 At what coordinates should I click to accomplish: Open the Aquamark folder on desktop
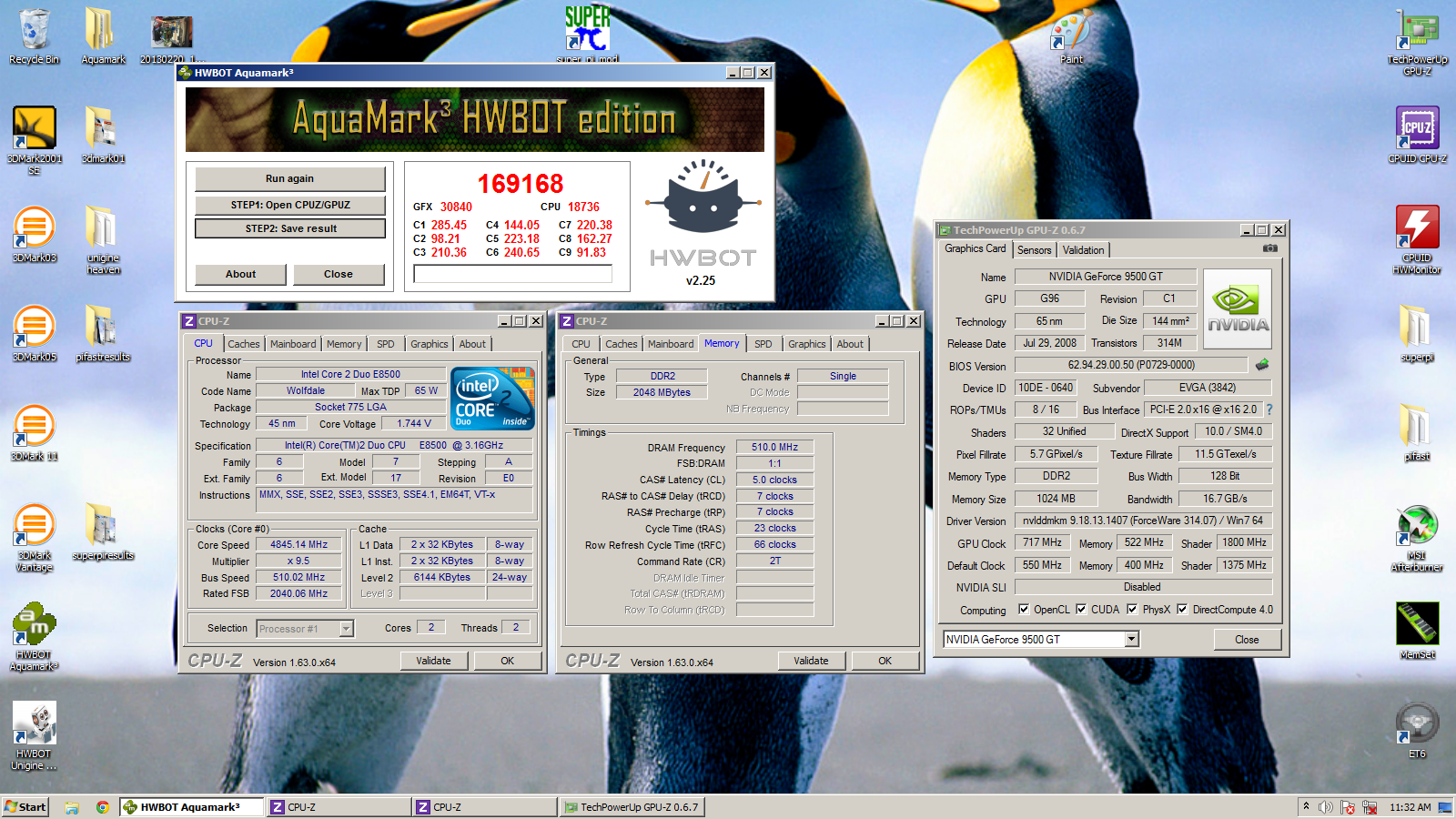[103, 36]
